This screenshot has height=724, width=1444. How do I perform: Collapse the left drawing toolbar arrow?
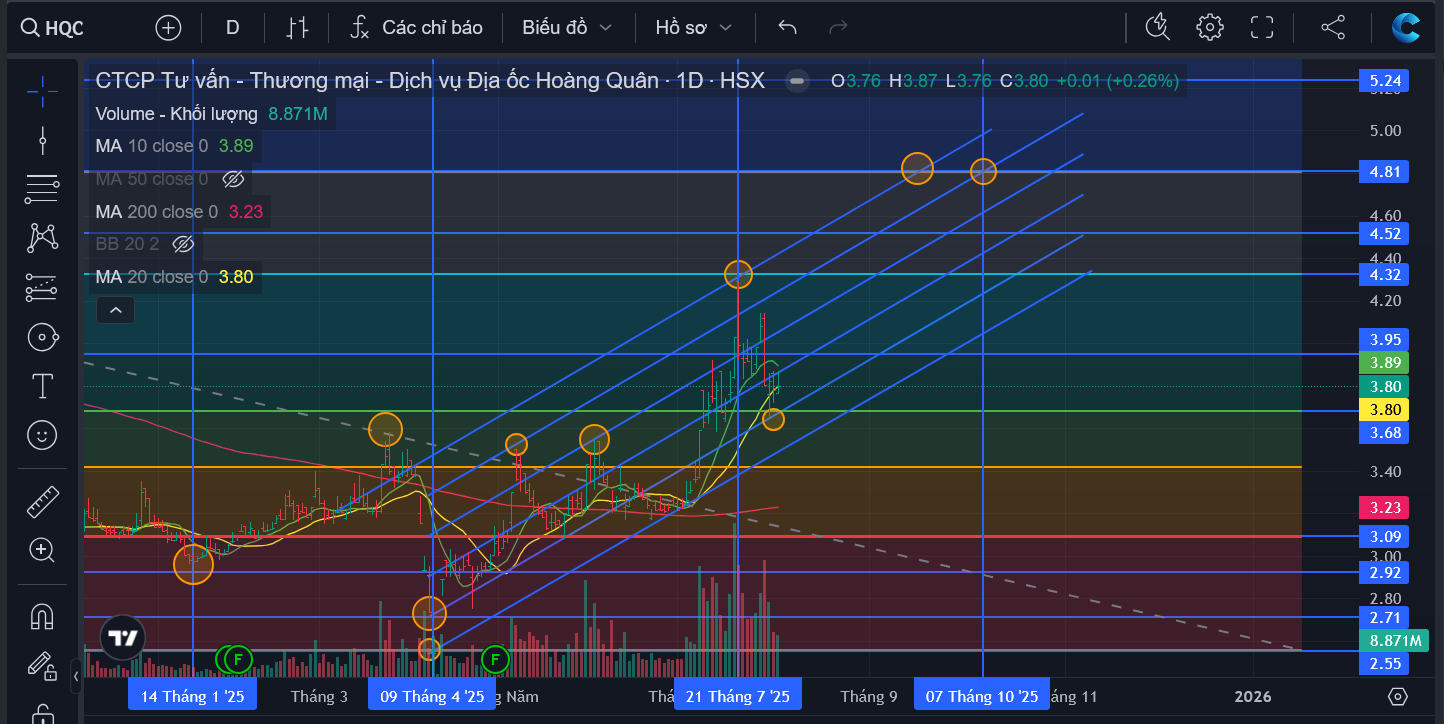(76, 677)
